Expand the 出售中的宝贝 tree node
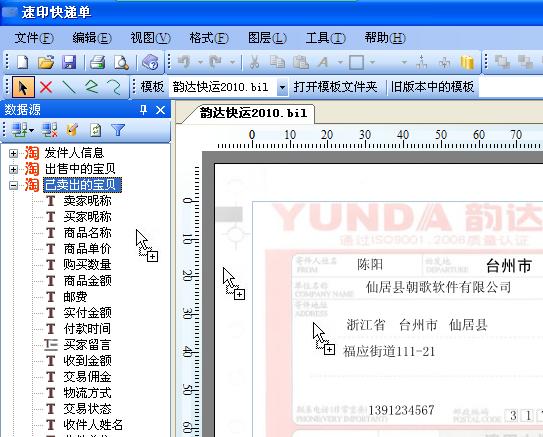This screenshot has height=437, width=543. tap(14, 169)
